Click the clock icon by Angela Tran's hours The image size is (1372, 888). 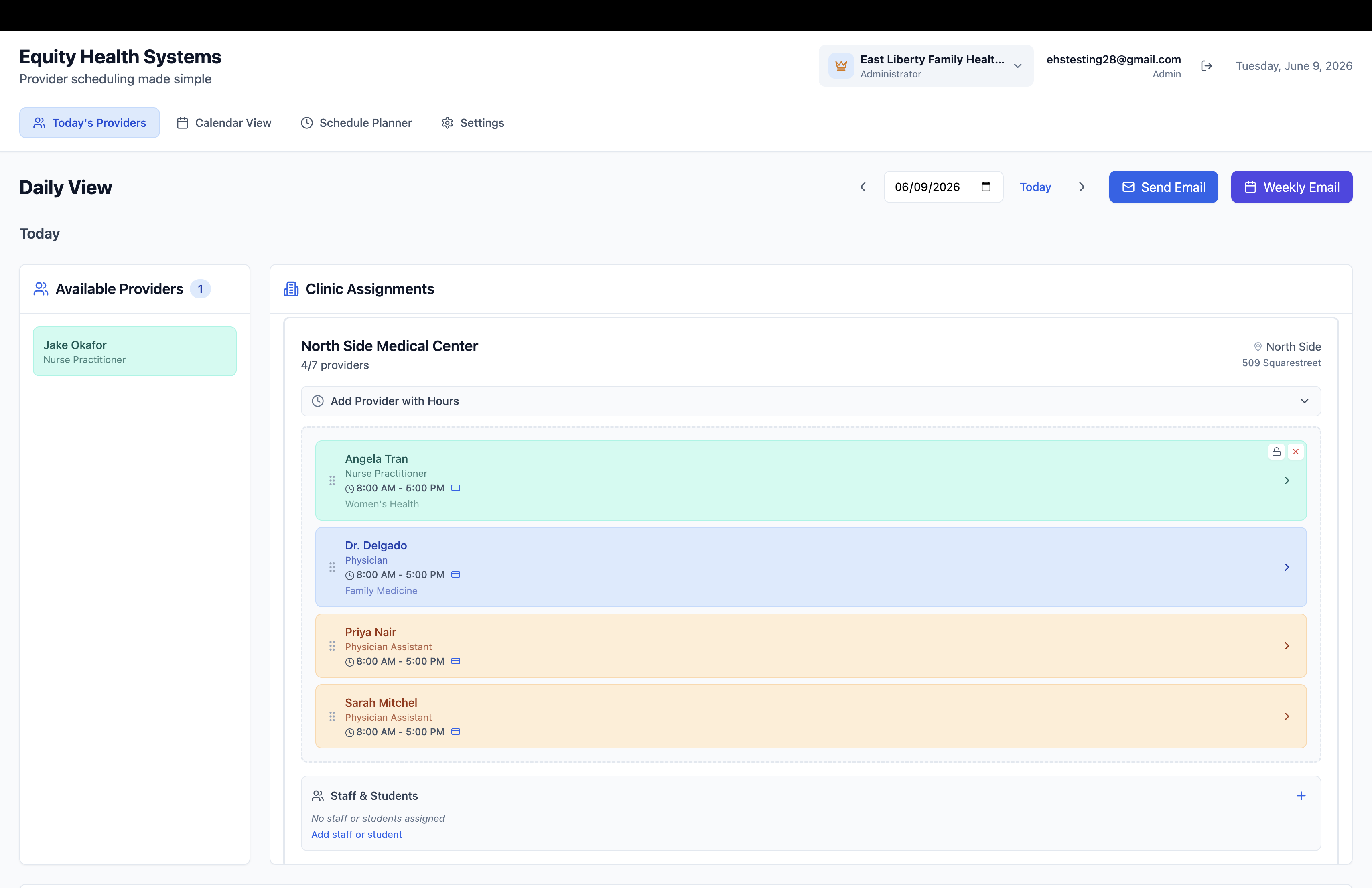pos(349,489)
